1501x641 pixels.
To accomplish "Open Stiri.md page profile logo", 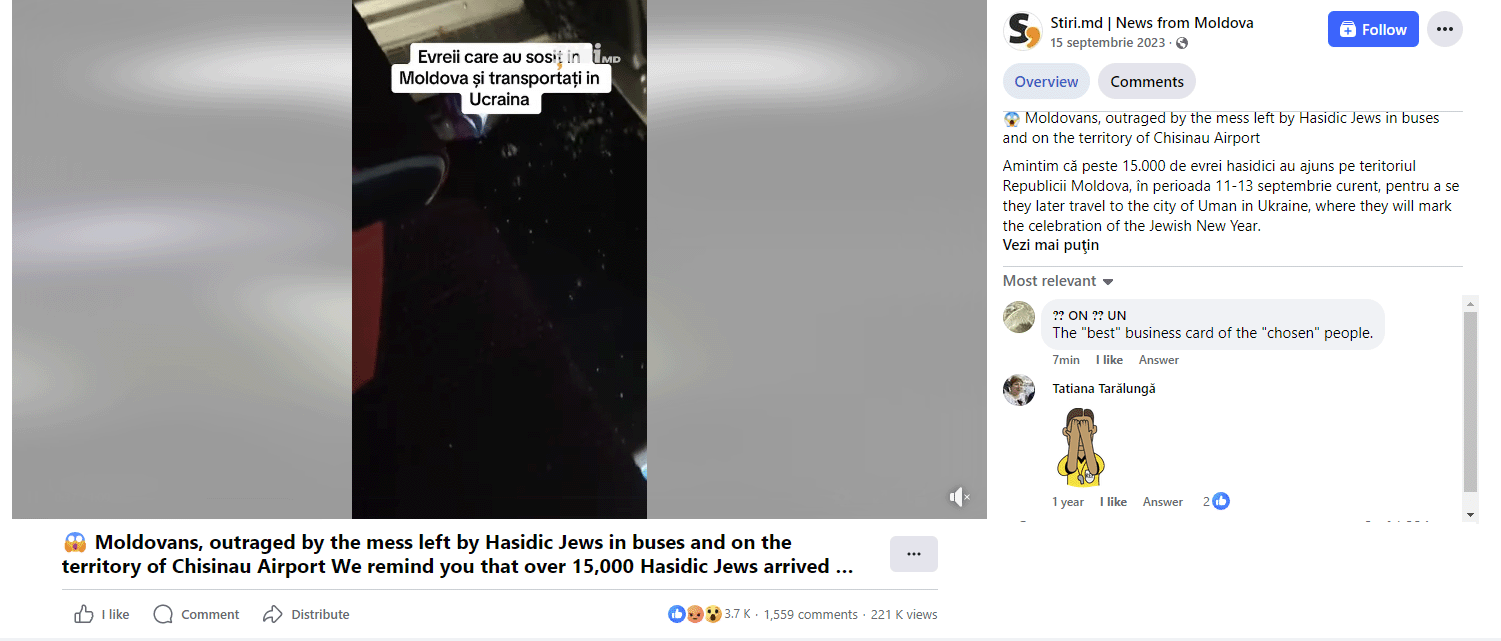I will [1022, 30].
